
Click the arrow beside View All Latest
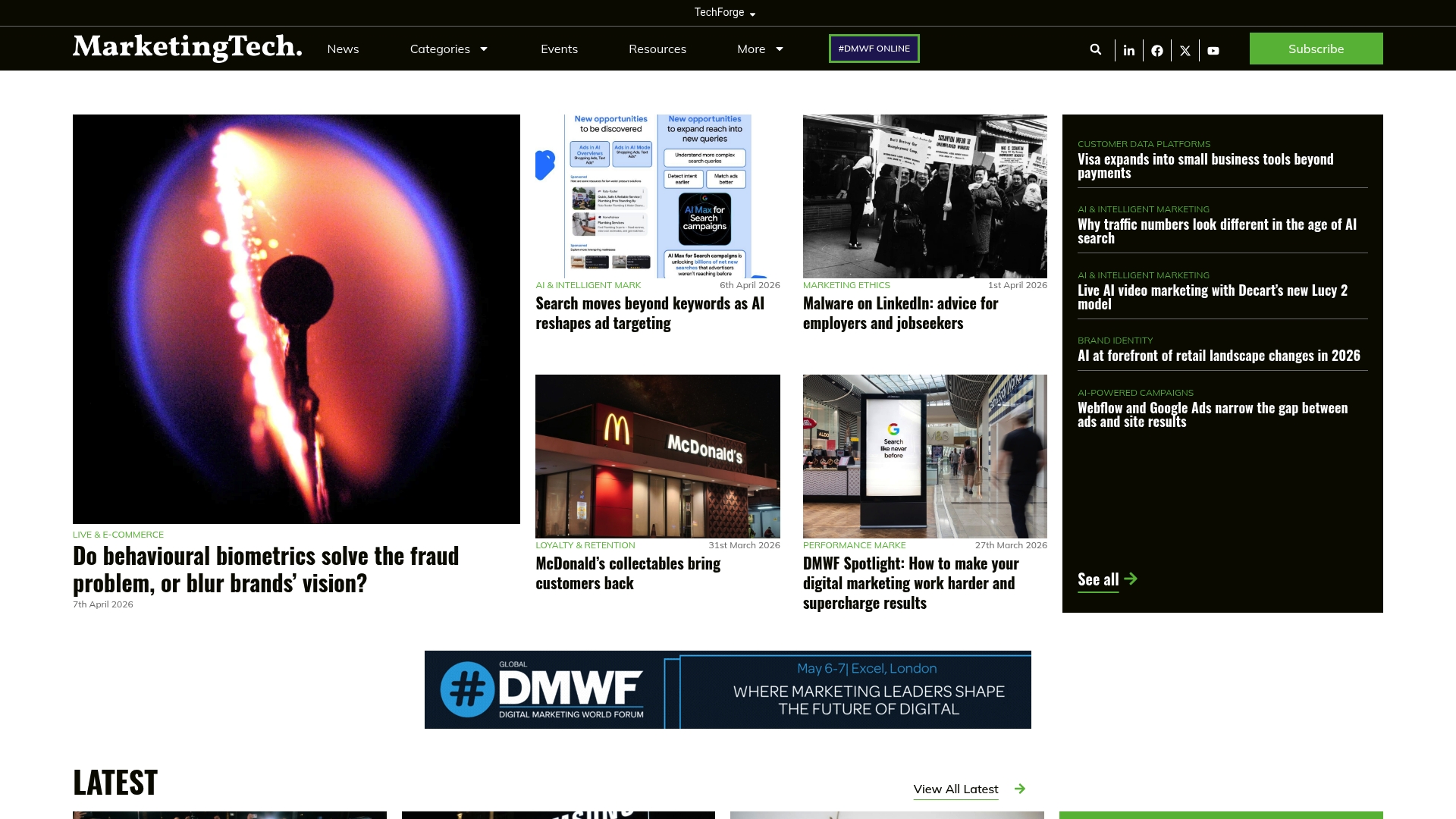coord(1020,789)
